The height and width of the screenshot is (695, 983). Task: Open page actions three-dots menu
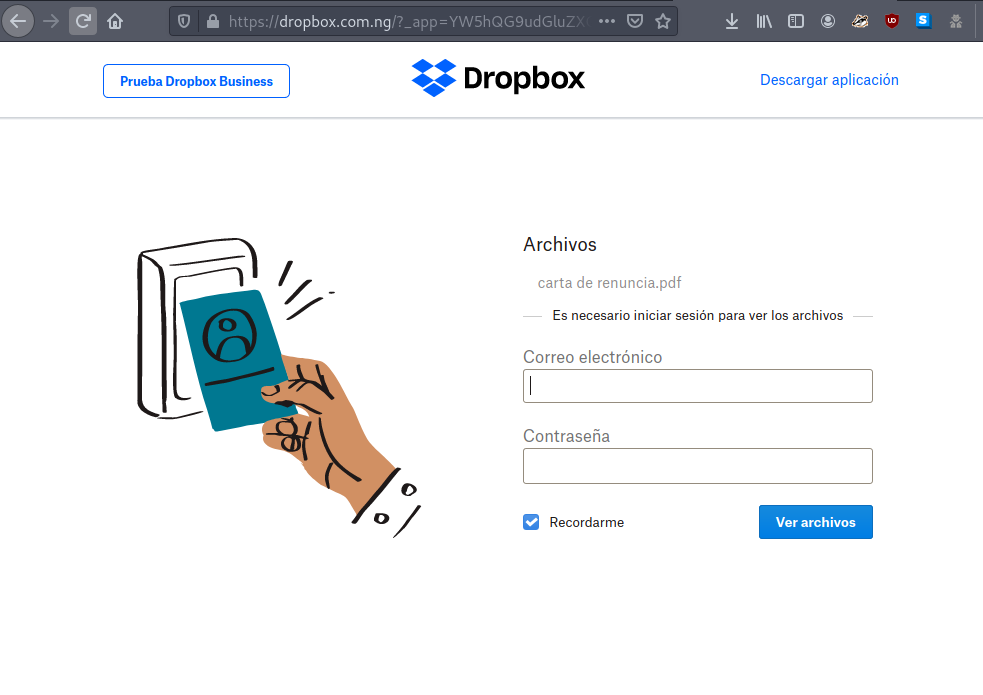point(606,21)
